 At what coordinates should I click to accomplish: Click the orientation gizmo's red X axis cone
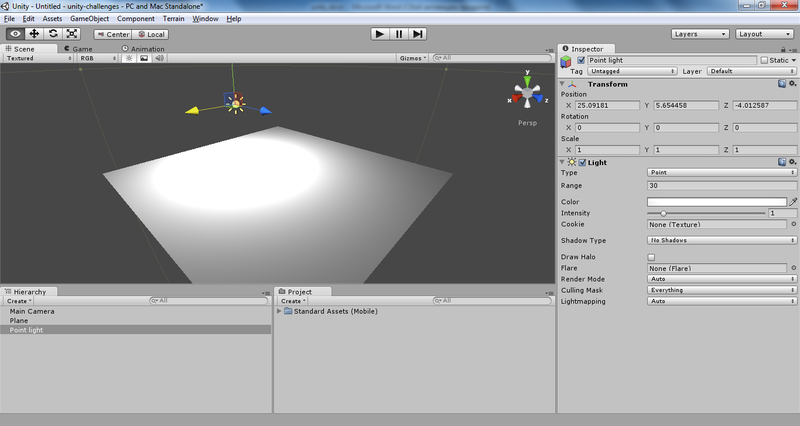point(517,98)
